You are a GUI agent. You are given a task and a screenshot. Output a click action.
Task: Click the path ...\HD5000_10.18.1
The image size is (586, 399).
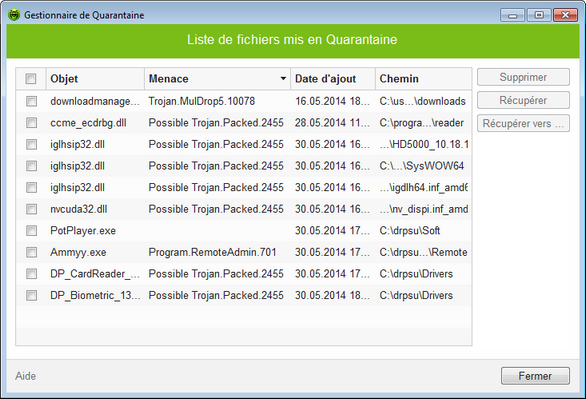pyautogui.click(x=424, y=144)
